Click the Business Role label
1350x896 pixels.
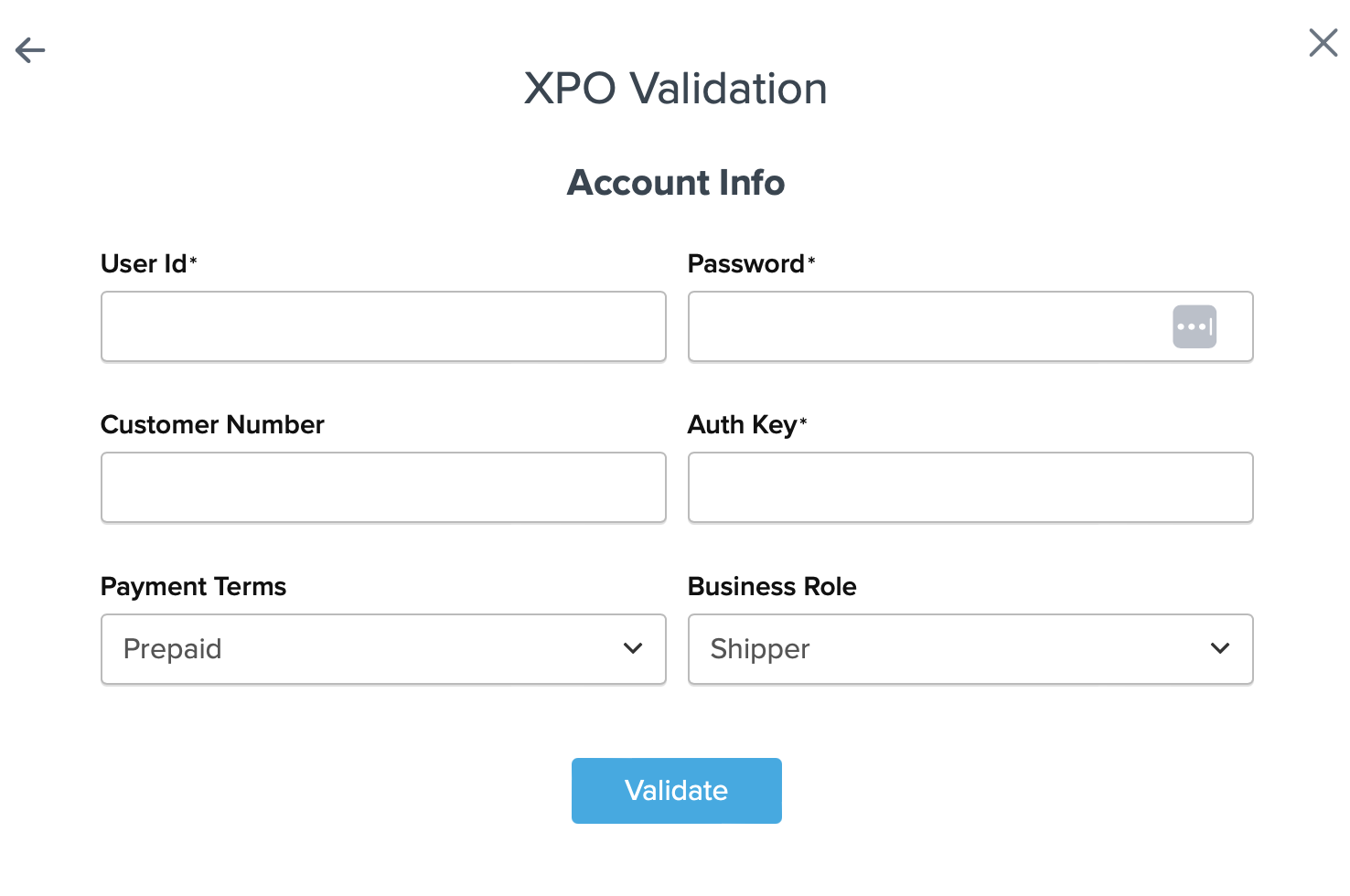click(x=772, y=587)
